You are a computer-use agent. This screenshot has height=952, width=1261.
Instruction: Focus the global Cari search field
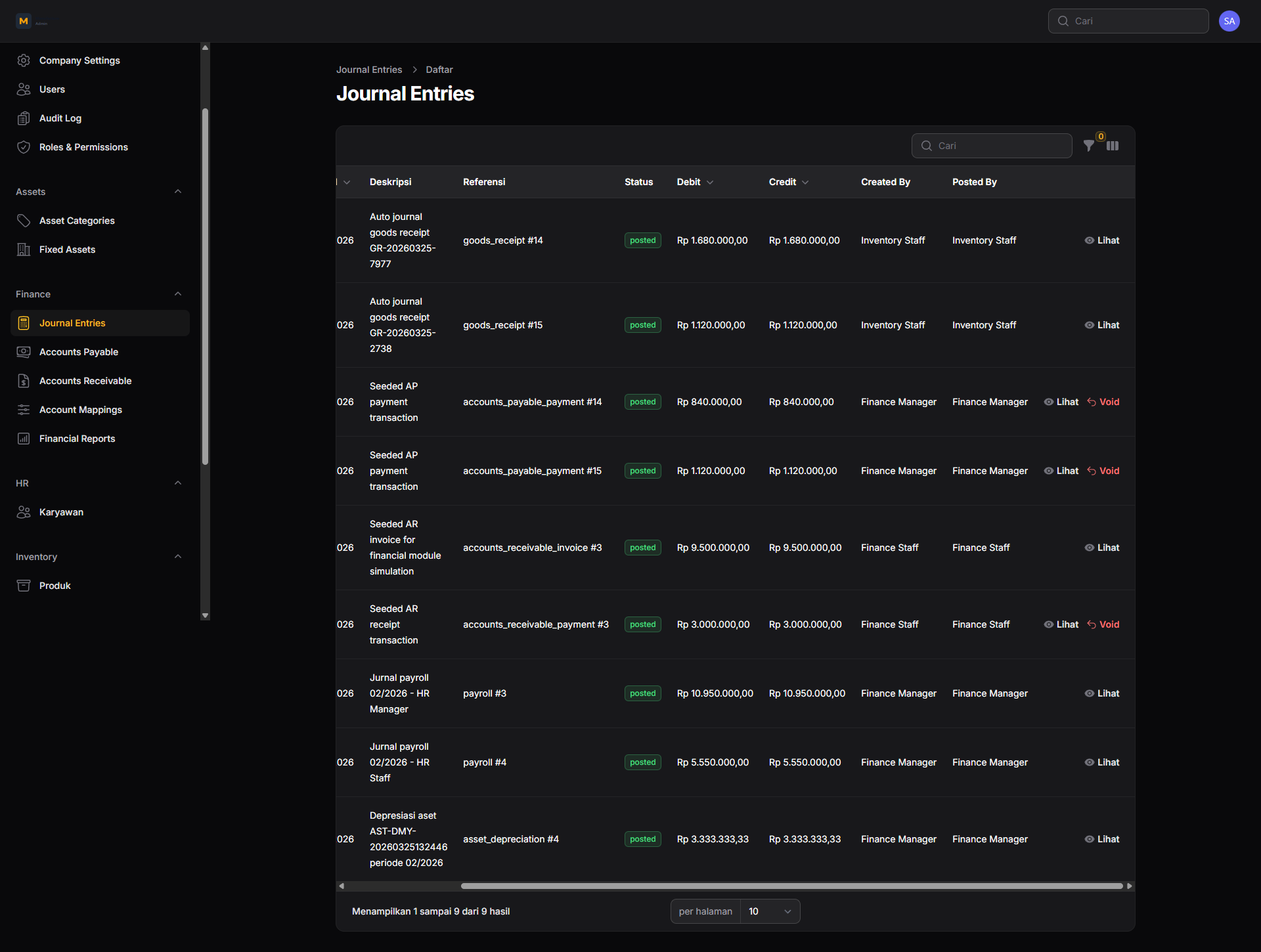tap(1128, 21)
